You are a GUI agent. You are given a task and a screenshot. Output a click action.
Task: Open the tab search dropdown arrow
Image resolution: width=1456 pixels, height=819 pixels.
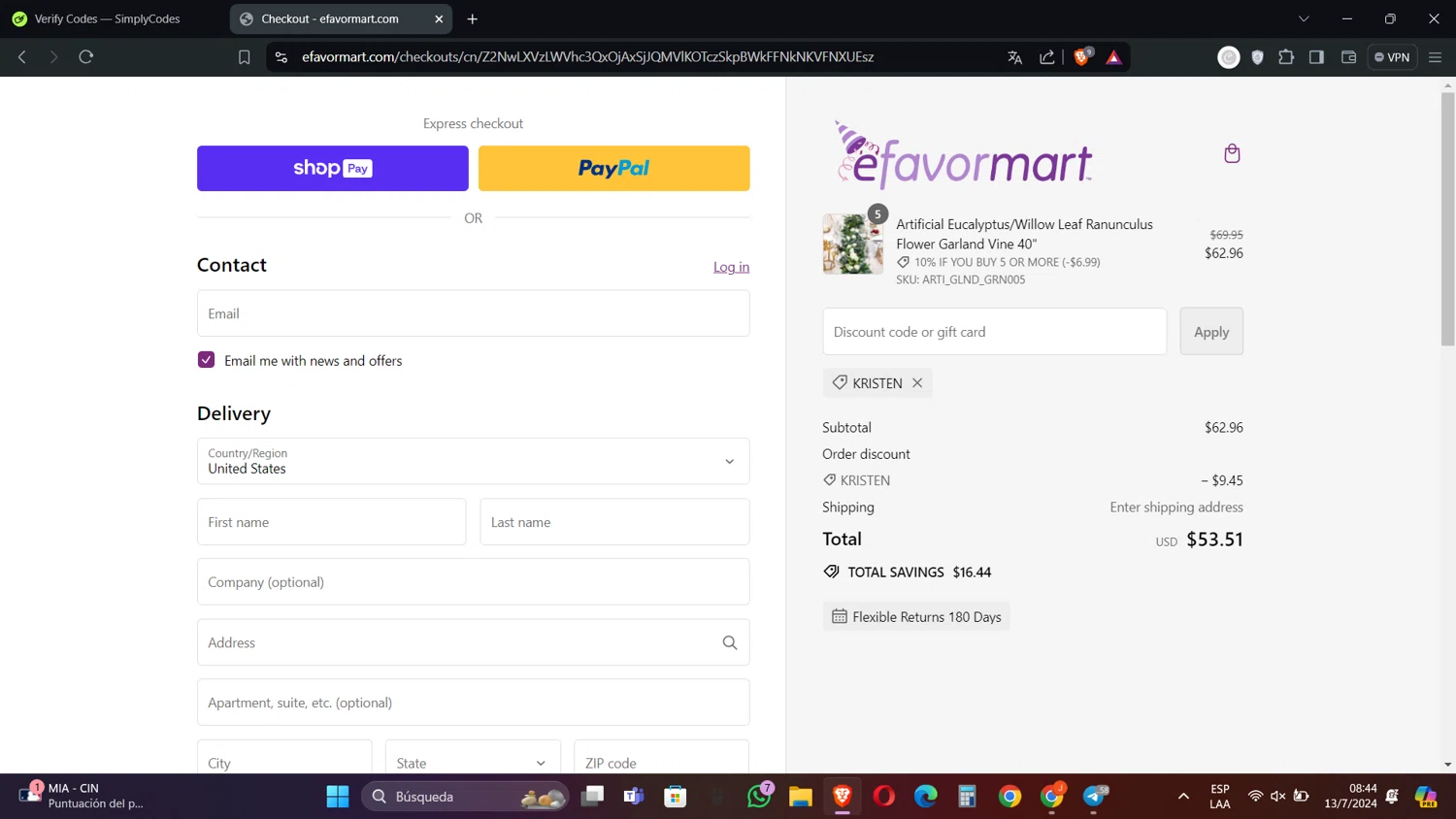pyautogui.click(x=1304, y=18)
